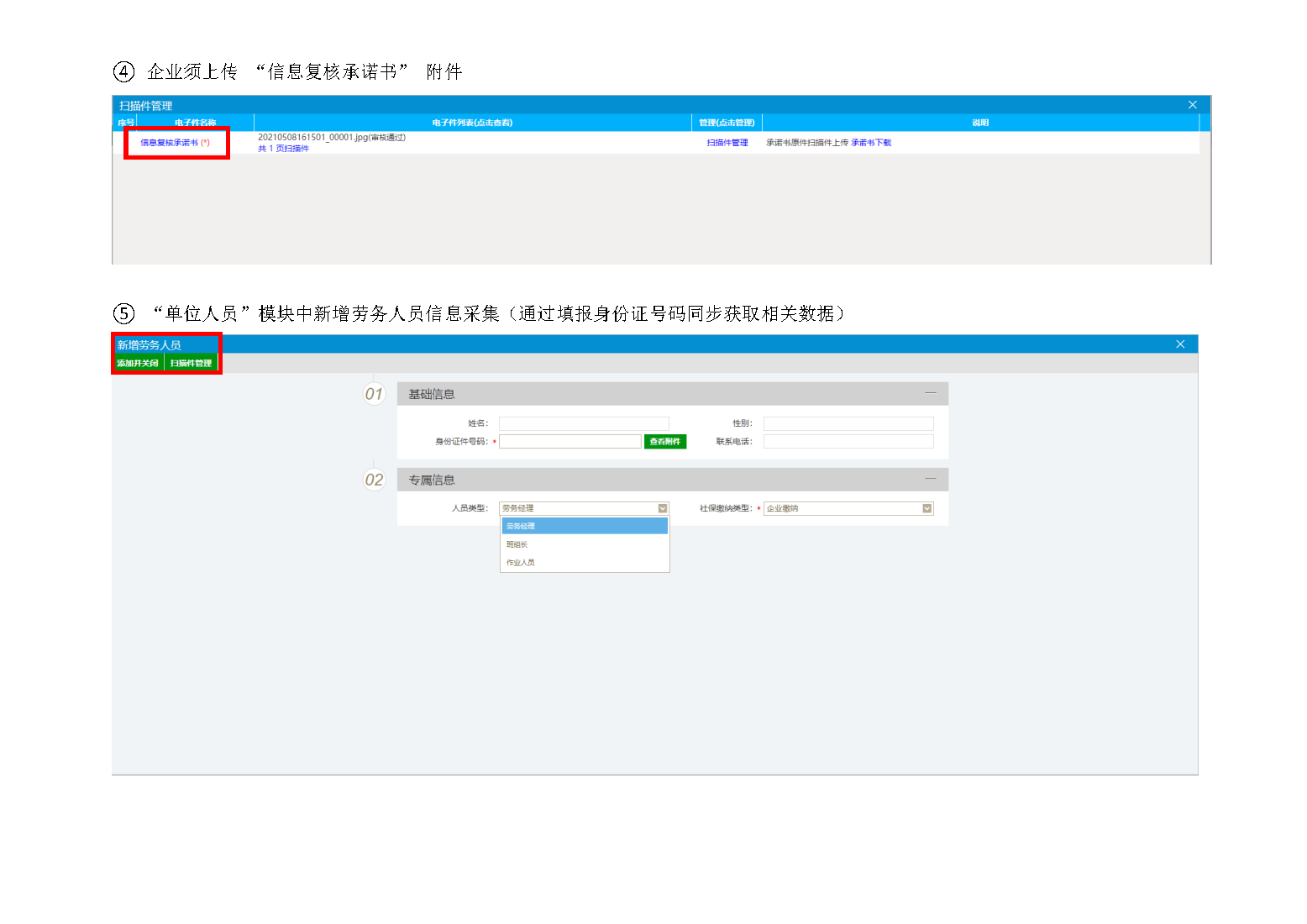Screen dimensions: 1307x924
Task: Open the 社保缴纳类型 dropdown arrow
Action: (x=926, y=508)
